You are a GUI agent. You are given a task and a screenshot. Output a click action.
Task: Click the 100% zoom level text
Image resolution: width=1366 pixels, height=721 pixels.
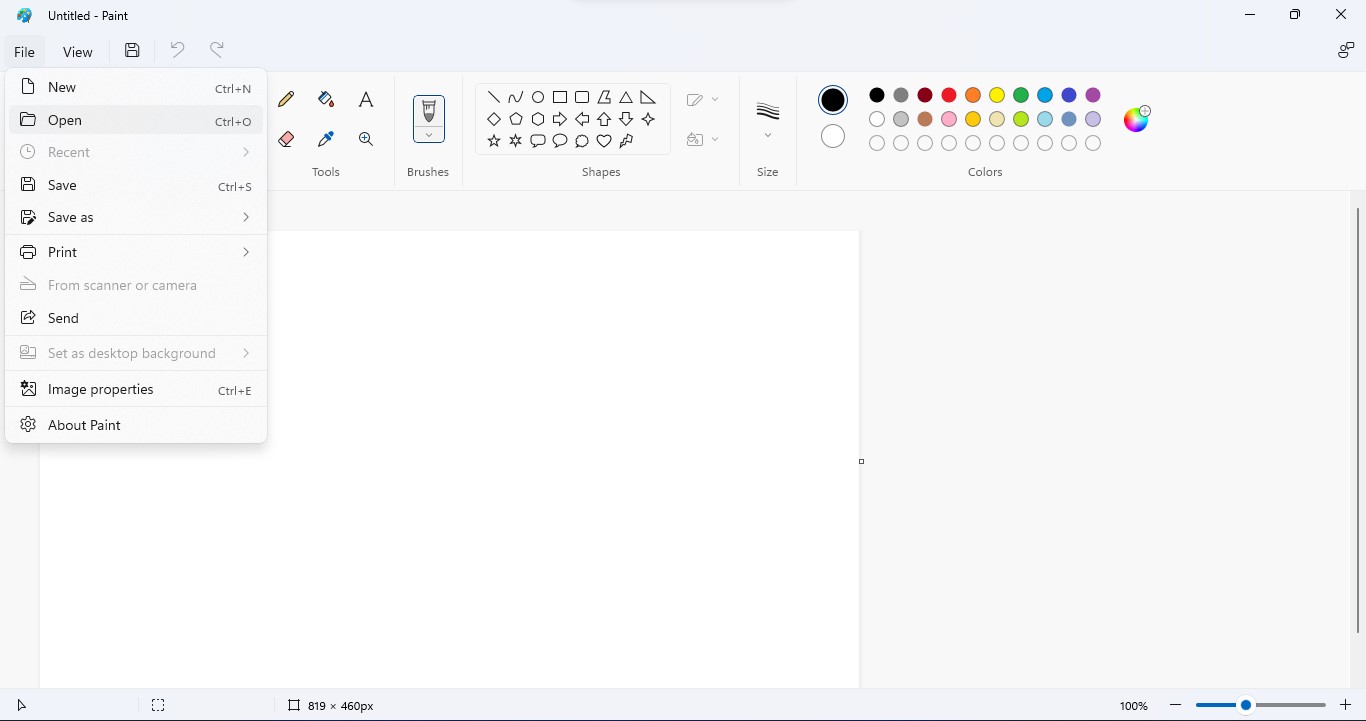tap(1133, 706)
